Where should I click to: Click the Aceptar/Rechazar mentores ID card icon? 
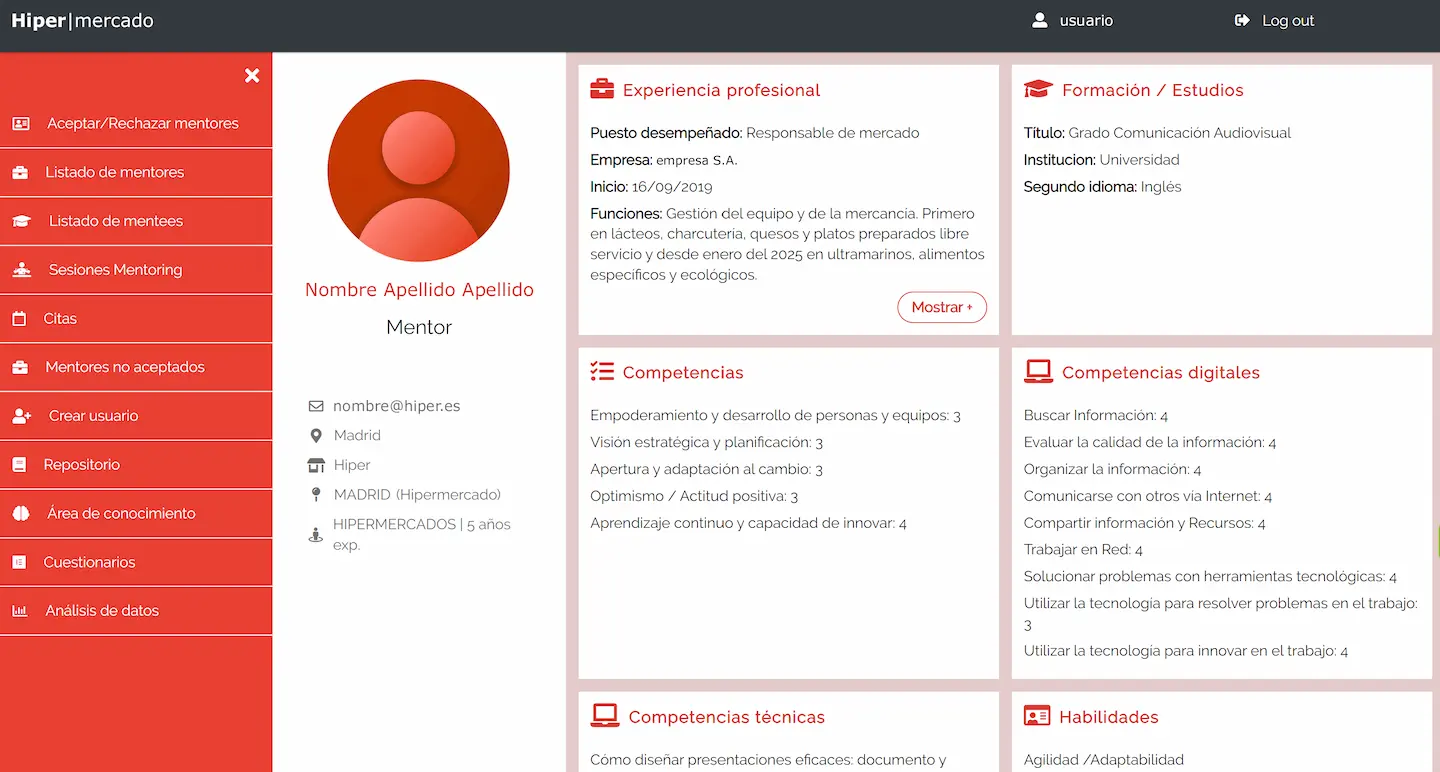click(x=20, y=124)
